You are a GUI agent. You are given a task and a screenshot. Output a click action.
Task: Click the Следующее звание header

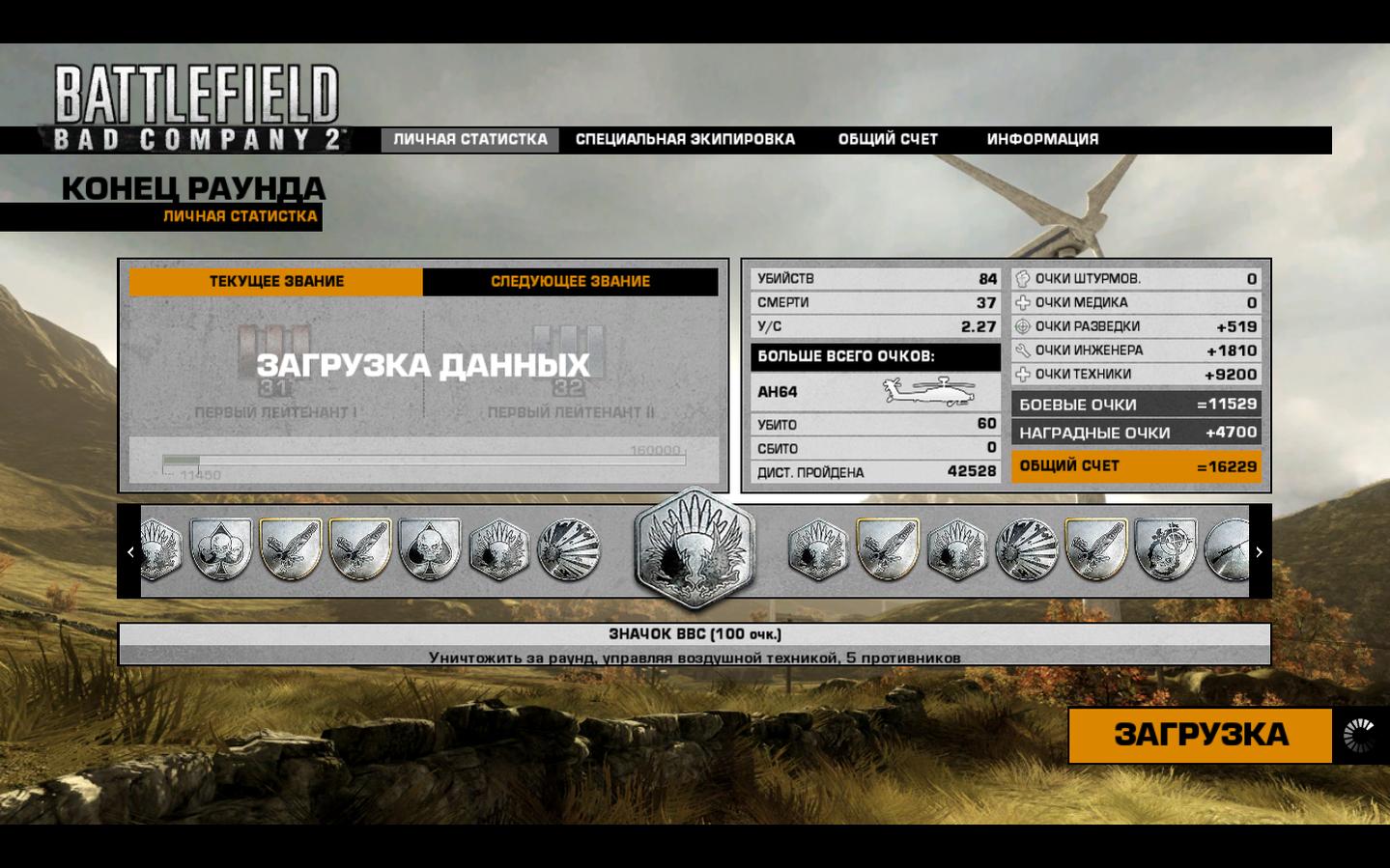[x=570, y=281]
